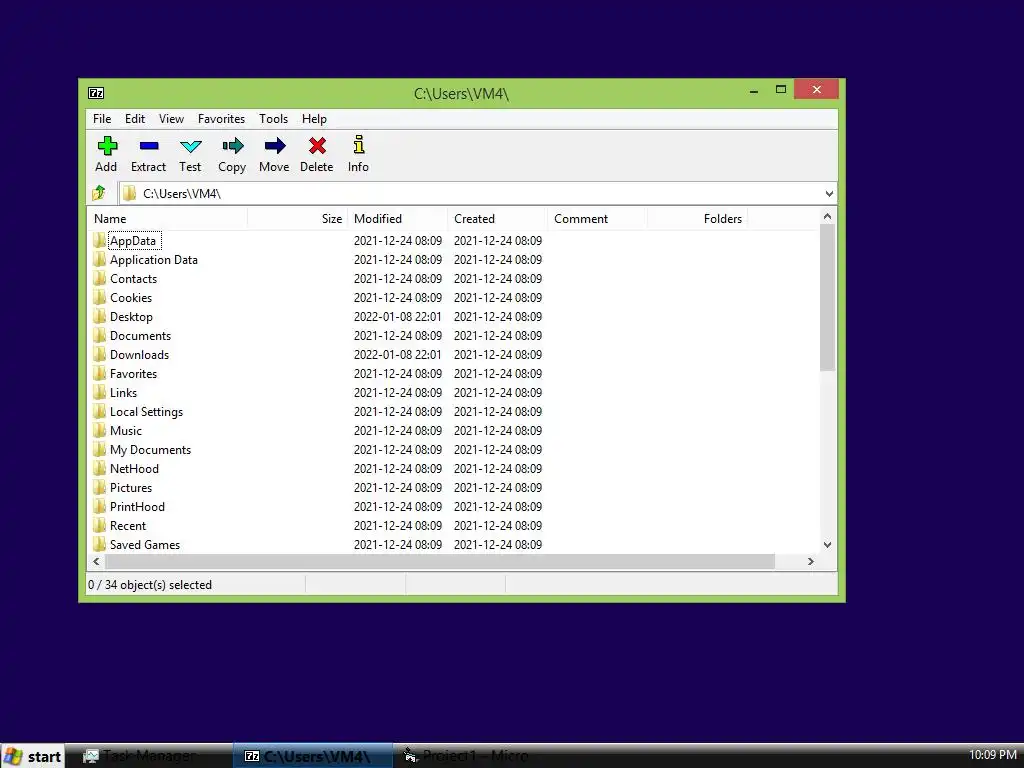Click the Comment column header
This screenshot has width=1024, height=768.
coord(597,219)
